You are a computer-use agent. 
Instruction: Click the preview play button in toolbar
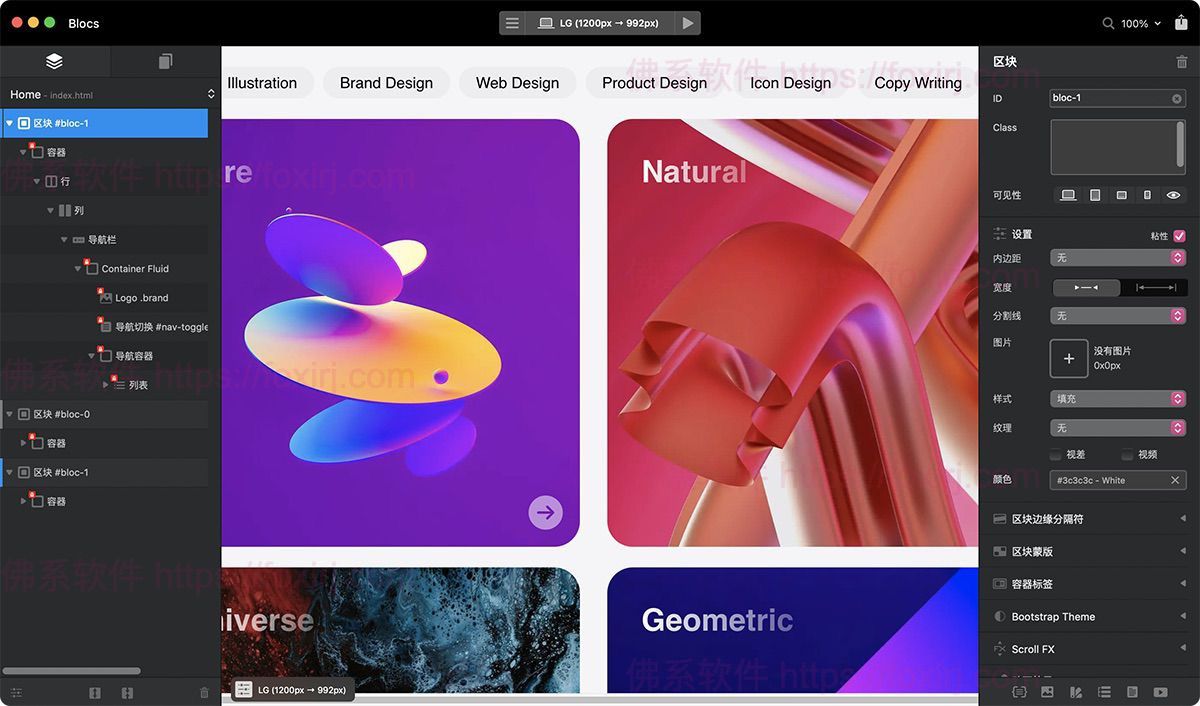pyautogui.click(x=687, y=23)
